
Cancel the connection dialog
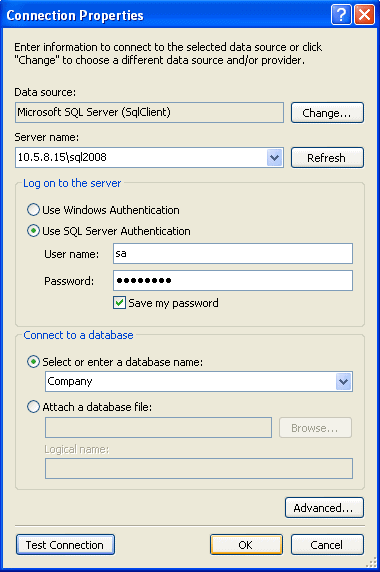(327, 545)
